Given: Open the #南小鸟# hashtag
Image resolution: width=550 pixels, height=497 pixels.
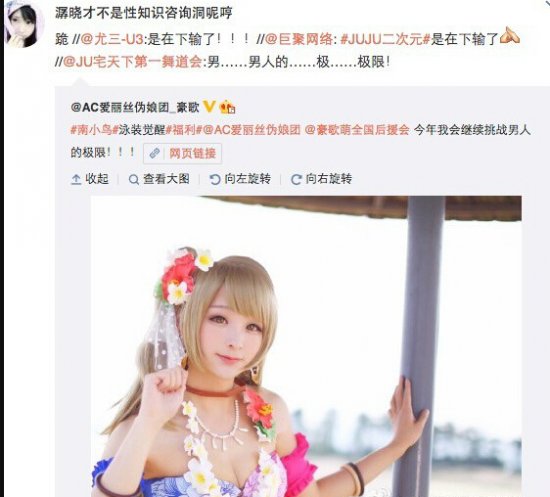Looking at the screenshot, I should coord(91,130).
